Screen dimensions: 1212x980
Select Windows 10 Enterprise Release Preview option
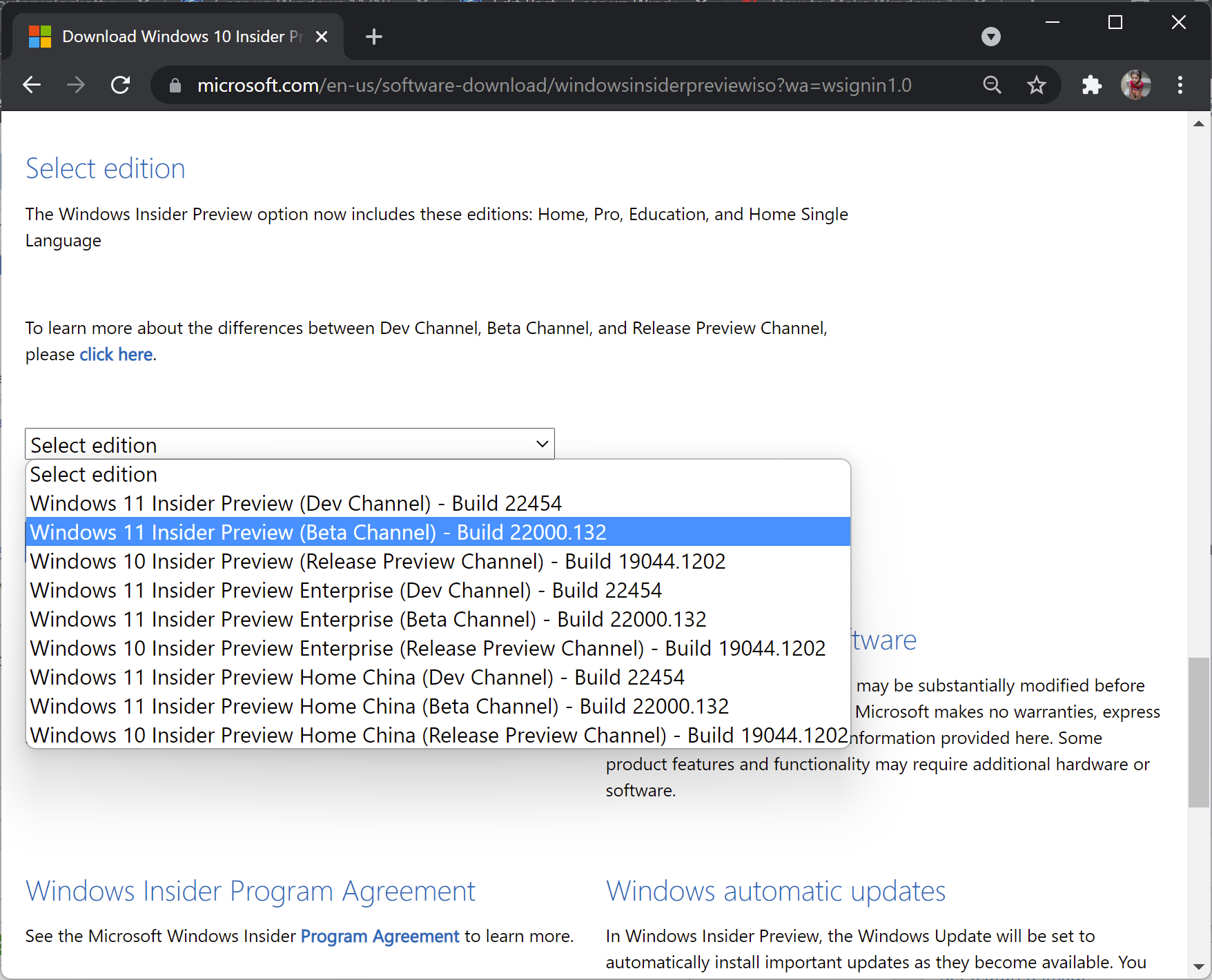438,648
